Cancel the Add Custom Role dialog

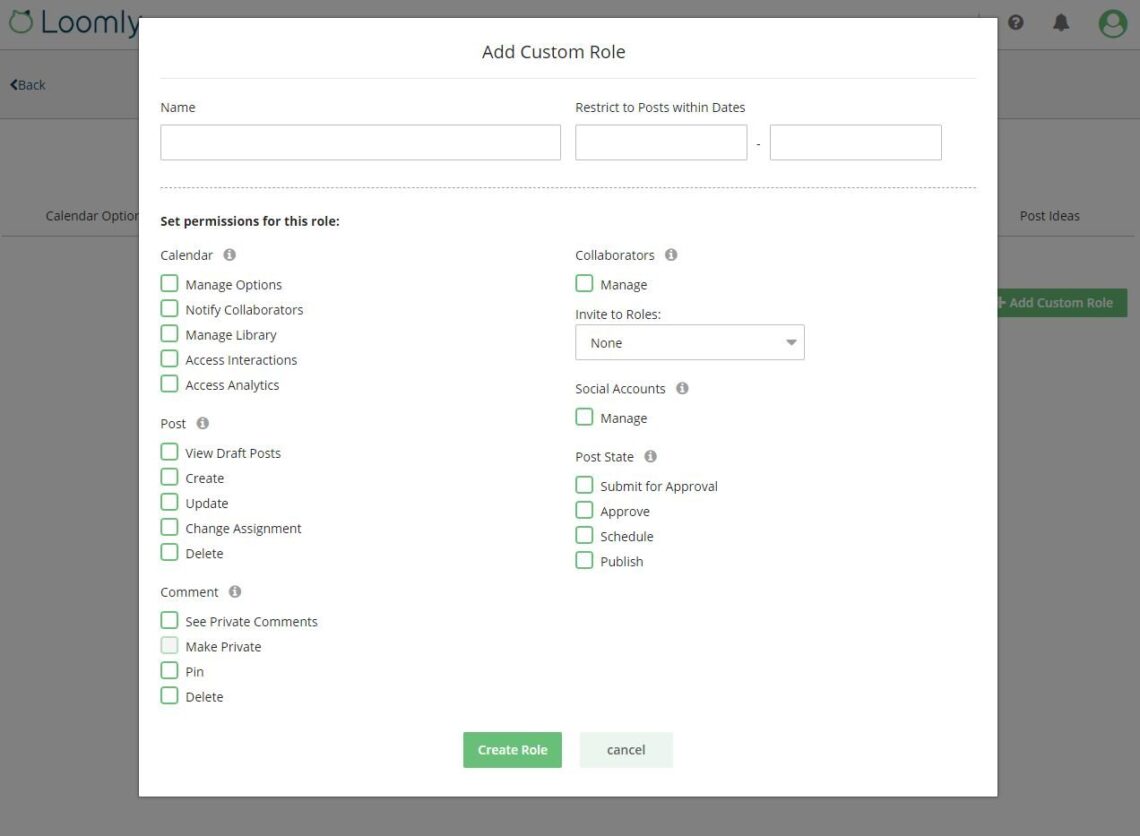[626, 749]
